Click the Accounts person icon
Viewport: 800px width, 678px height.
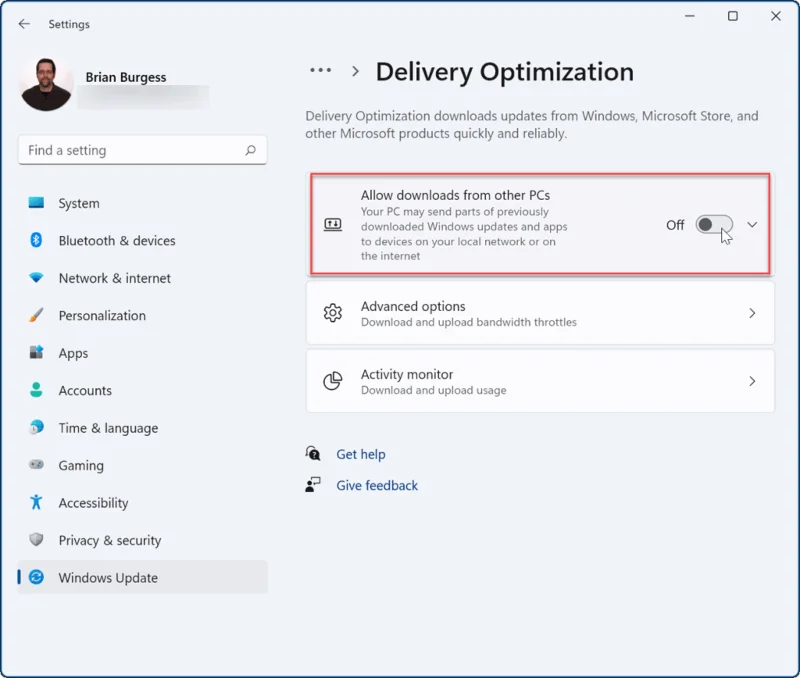[x=36, y=390]
